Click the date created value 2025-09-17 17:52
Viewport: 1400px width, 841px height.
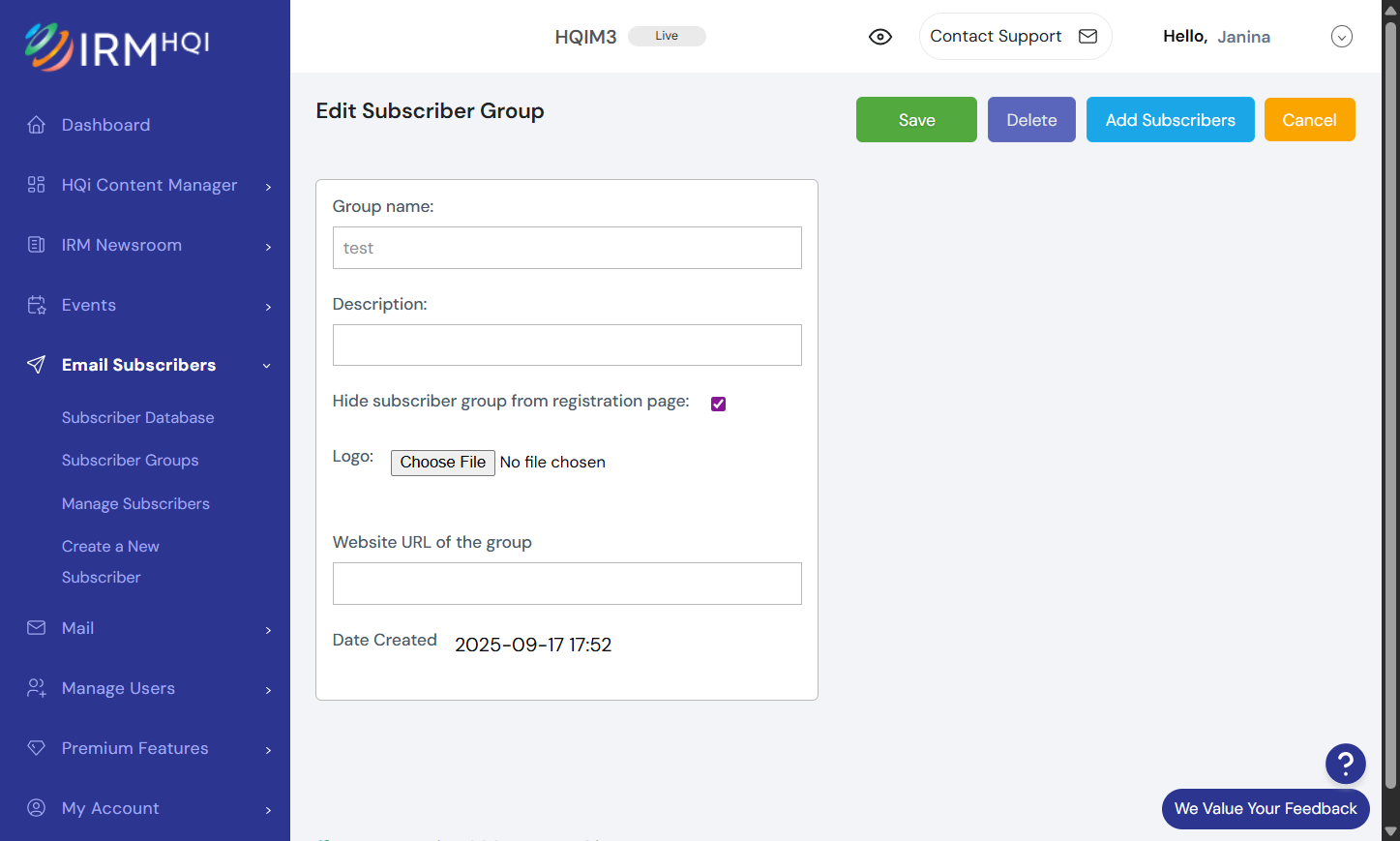coord(533,646)
